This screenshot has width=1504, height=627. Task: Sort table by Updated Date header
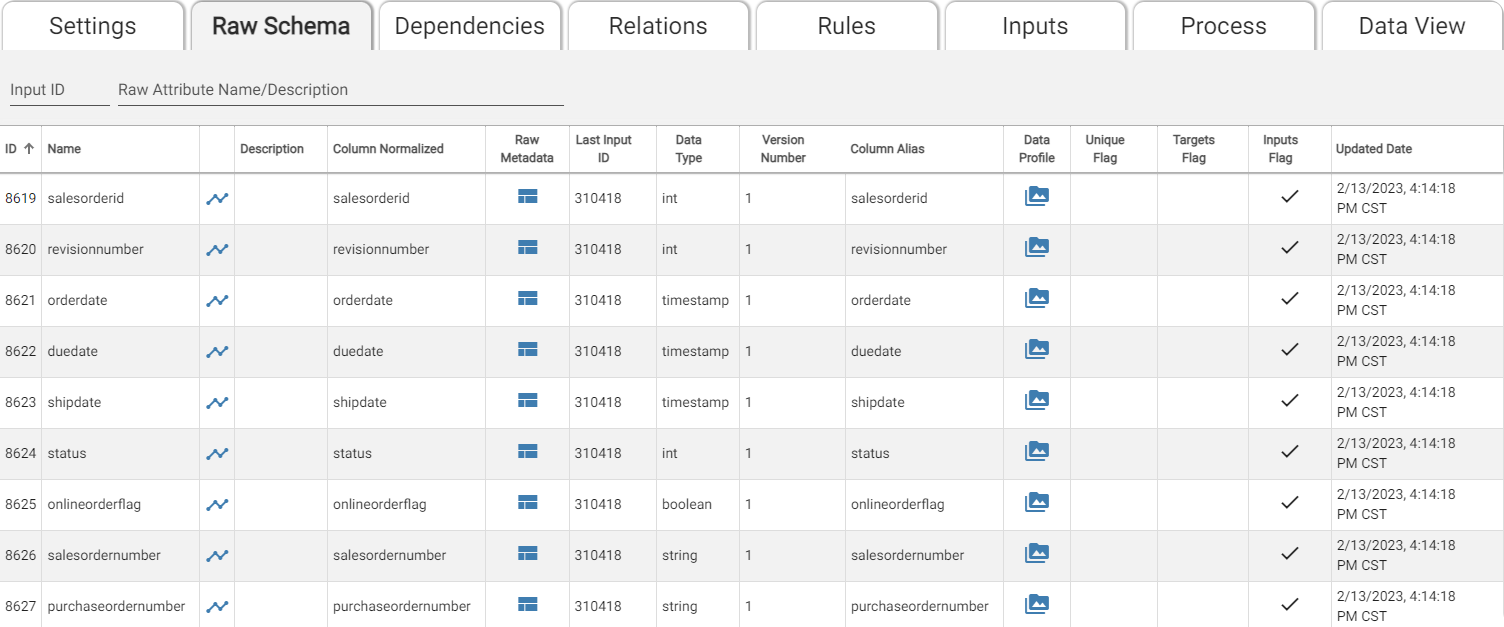pos(1373,149)
